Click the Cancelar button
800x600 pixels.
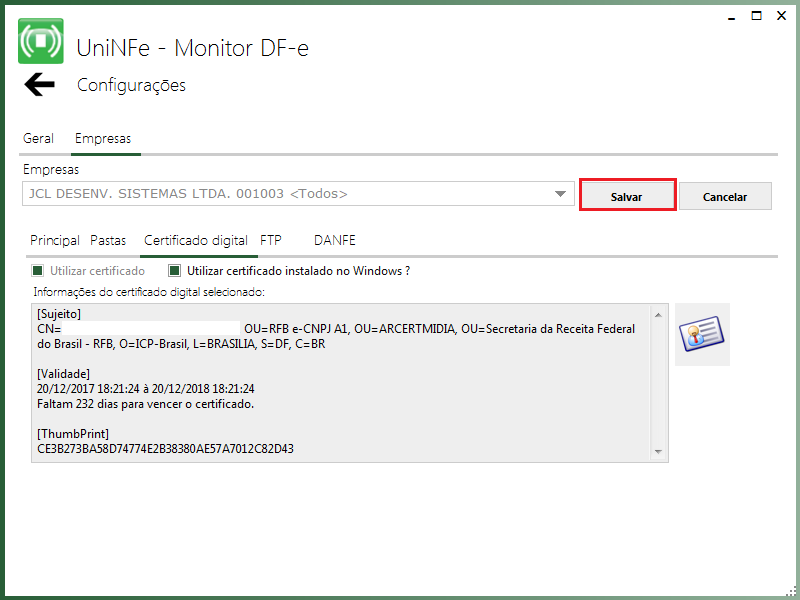coord(725,196)
